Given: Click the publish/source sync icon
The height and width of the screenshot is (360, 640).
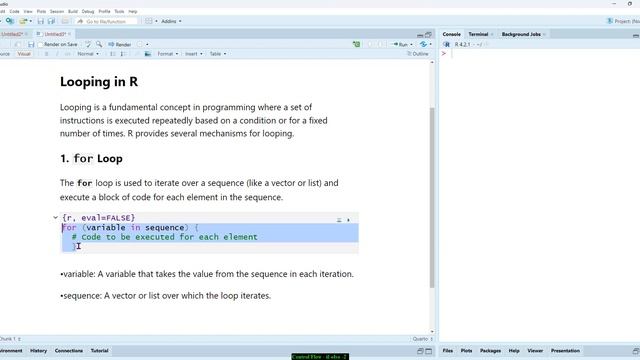Looking at the screenshot, I should click(423, 44).
